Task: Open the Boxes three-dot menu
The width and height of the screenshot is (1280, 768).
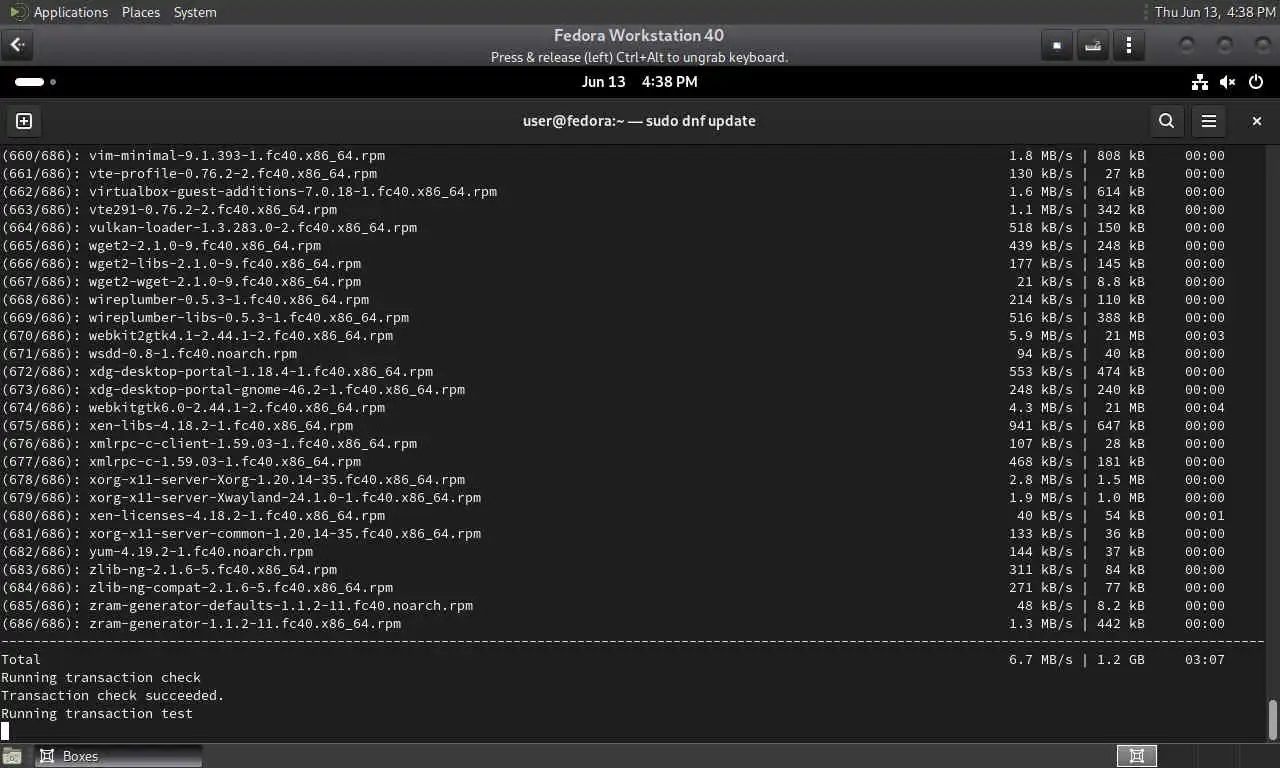Action: pyautogui.click(x=1129, y=45)
